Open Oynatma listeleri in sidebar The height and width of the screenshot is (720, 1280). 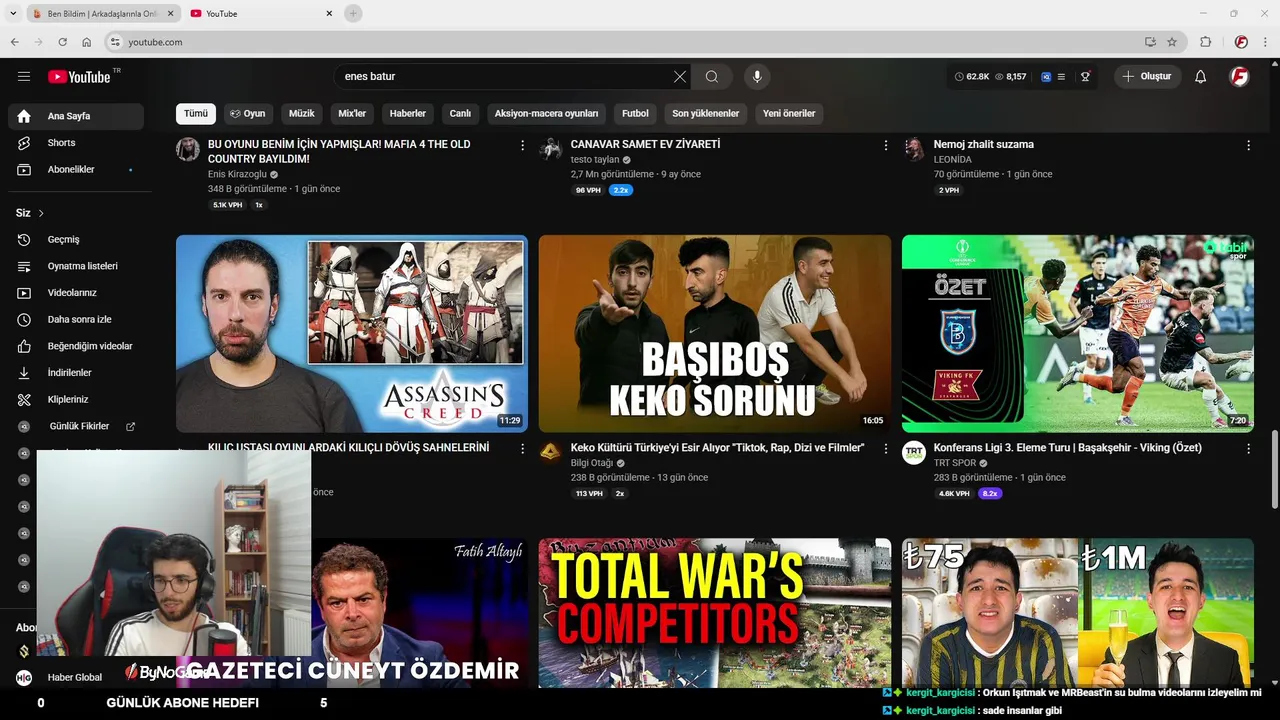coord(76,266)
